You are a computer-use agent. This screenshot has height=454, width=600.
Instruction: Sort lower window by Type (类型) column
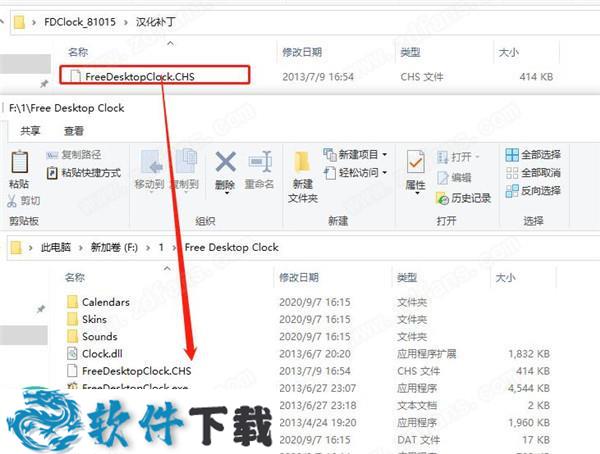coord(407,277)
